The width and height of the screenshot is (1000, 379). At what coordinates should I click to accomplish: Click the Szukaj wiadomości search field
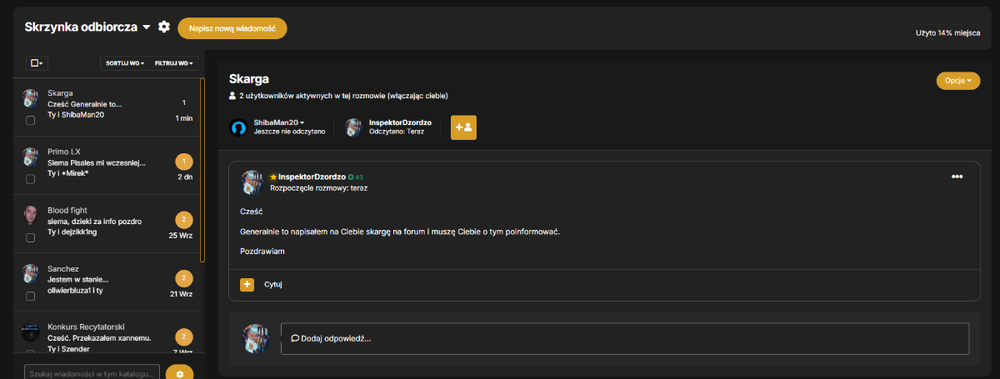[x=92, y=373]
